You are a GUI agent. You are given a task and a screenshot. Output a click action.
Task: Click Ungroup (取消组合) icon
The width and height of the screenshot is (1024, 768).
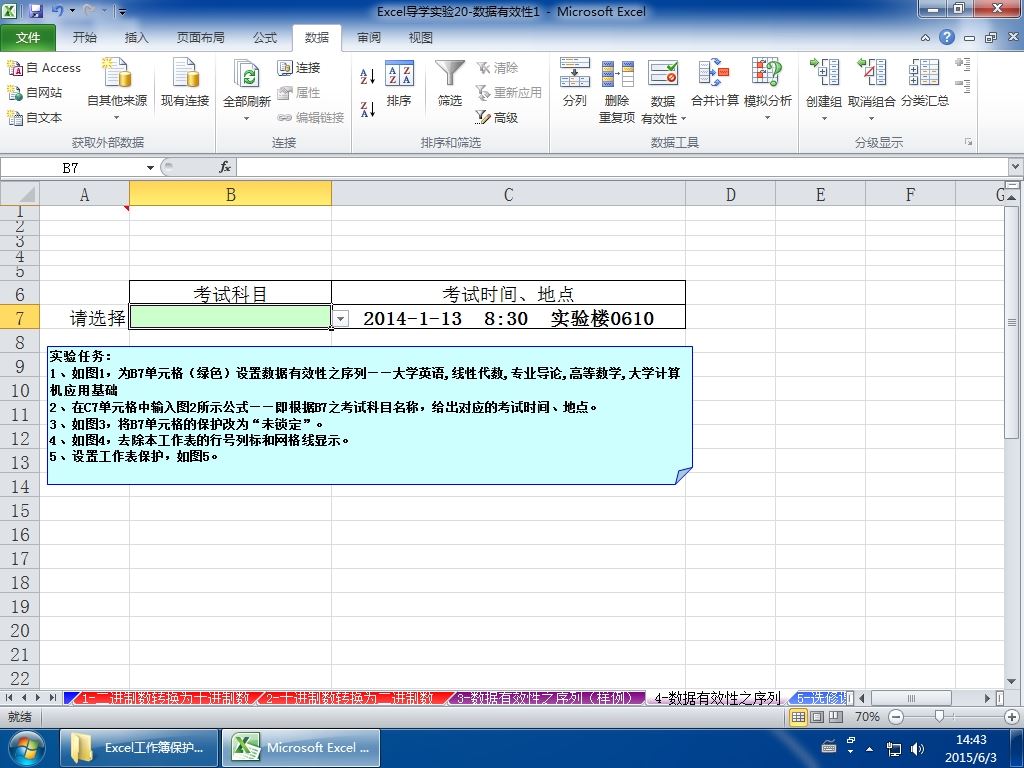coord(871,72)
